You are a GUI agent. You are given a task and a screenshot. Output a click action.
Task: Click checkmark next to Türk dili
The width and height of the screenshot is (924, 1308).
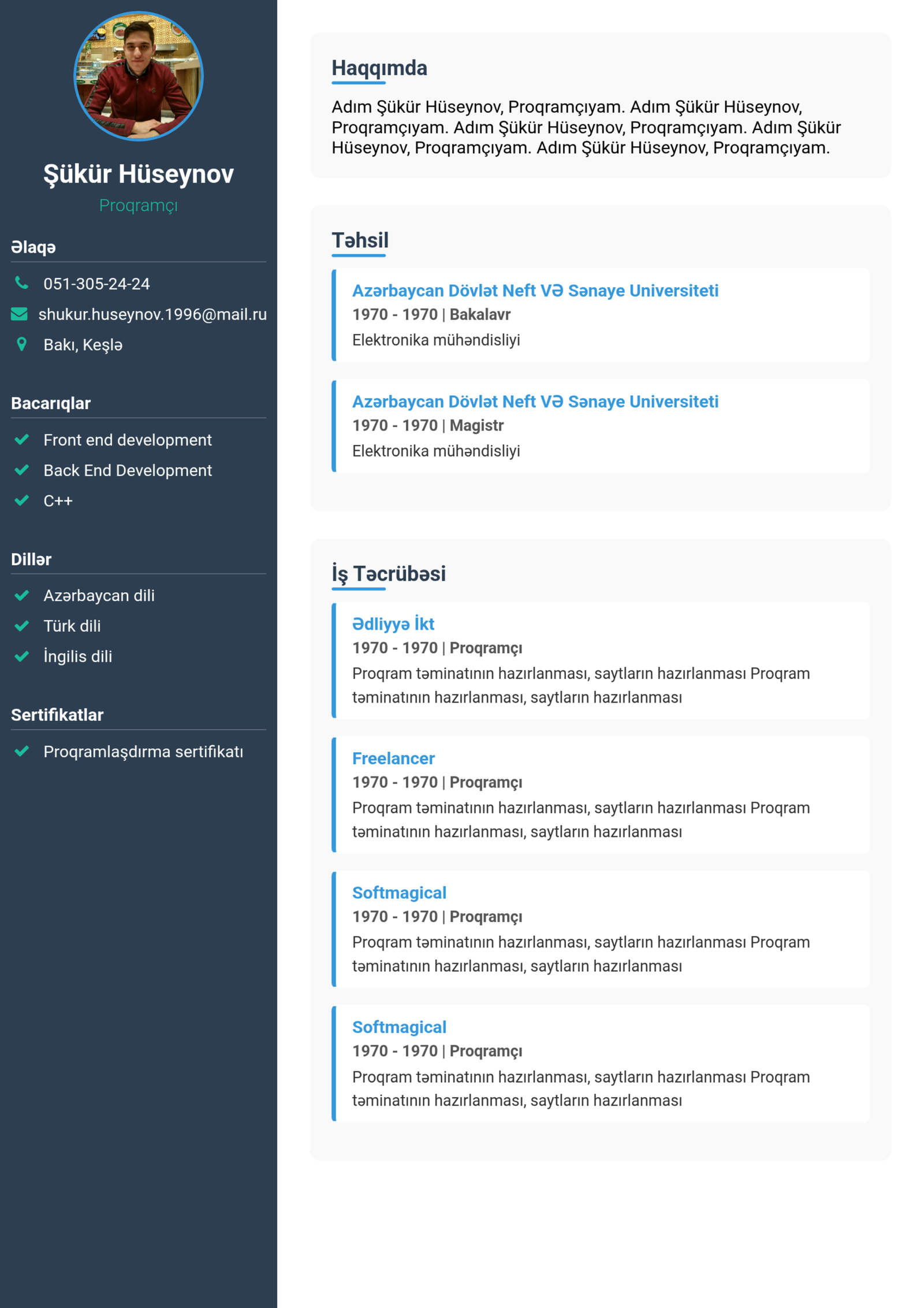pos(21,626)
